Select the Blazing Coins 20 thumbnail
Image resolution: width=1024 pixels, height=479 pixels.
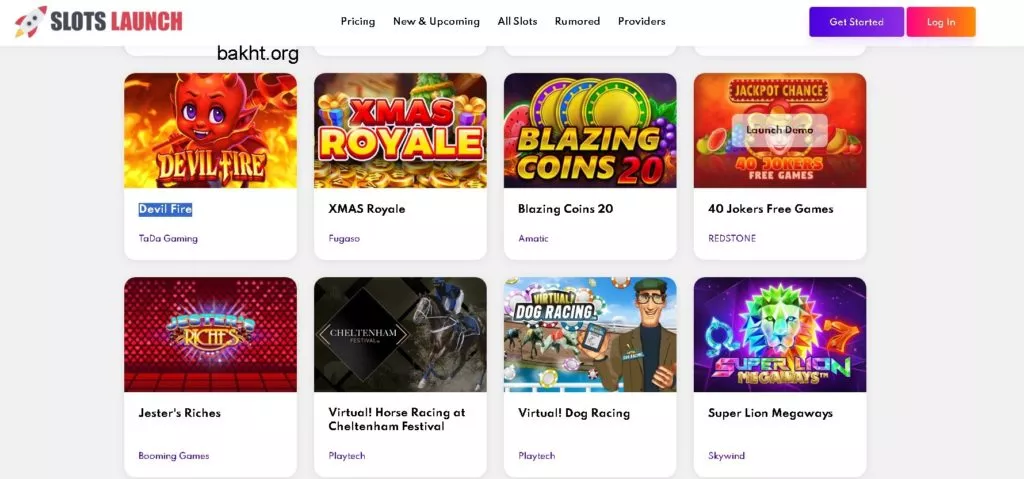[590, 130]
